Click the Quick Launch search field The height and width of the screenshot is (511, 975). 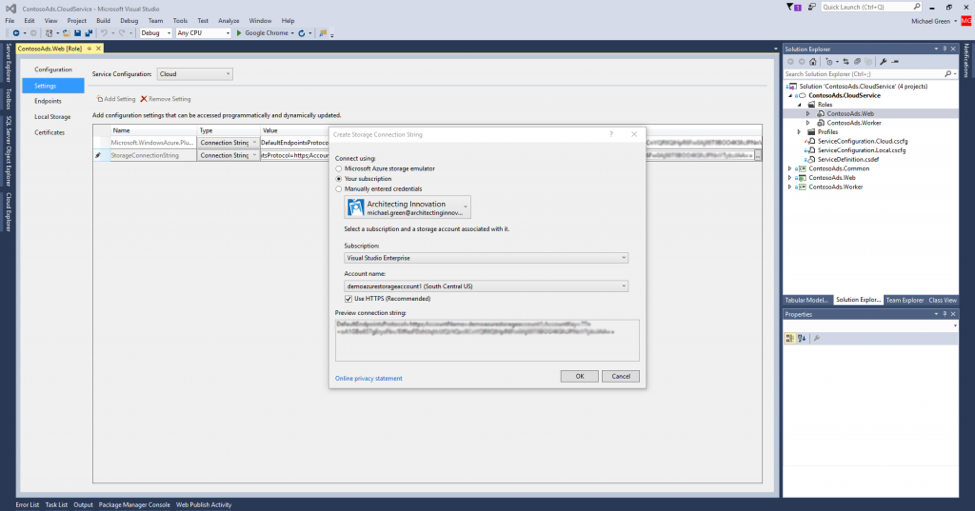[871, 7]
